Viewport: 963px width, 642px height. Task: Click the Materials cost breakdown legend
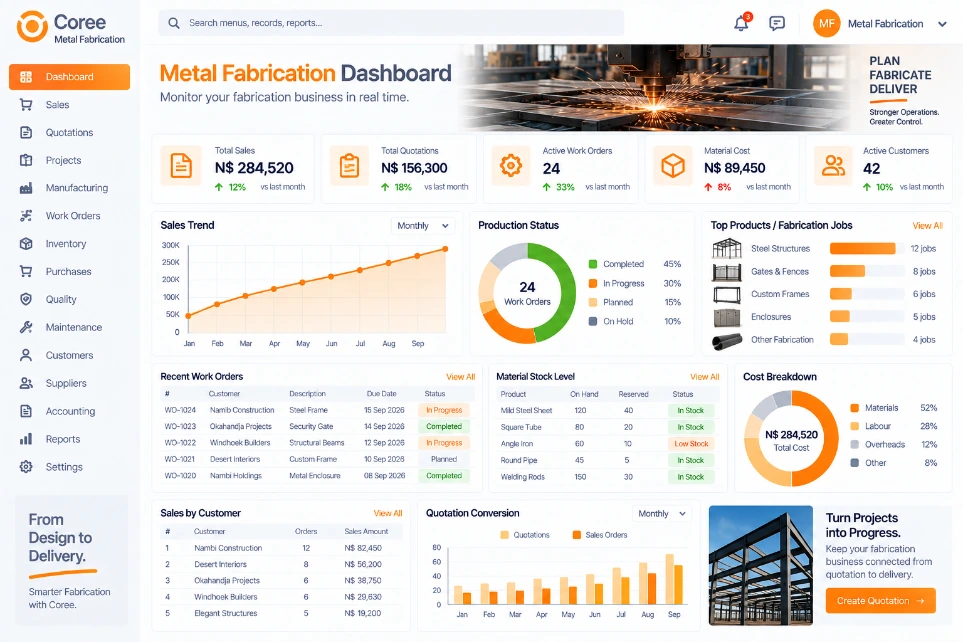pyautogui.click(x=875, y=408)
